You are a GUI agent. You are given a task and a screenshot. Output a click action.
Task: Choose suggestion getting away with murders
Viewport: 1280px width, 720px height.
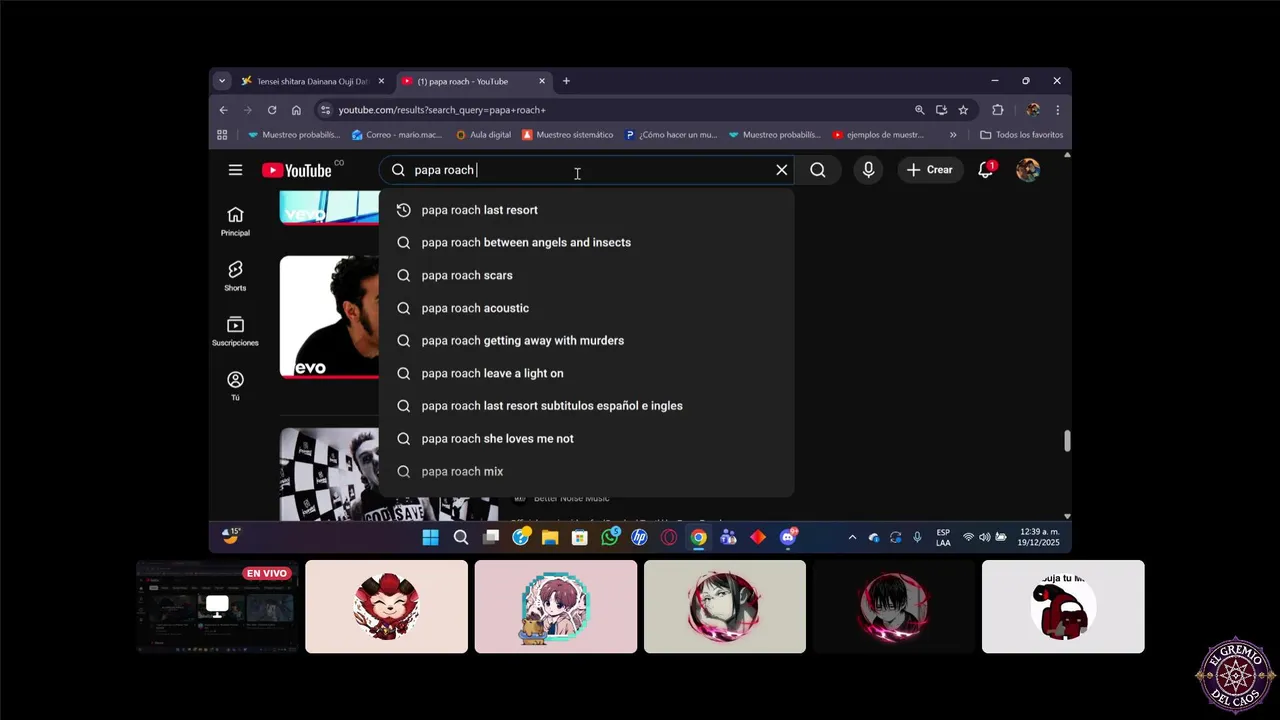(586, 341)
